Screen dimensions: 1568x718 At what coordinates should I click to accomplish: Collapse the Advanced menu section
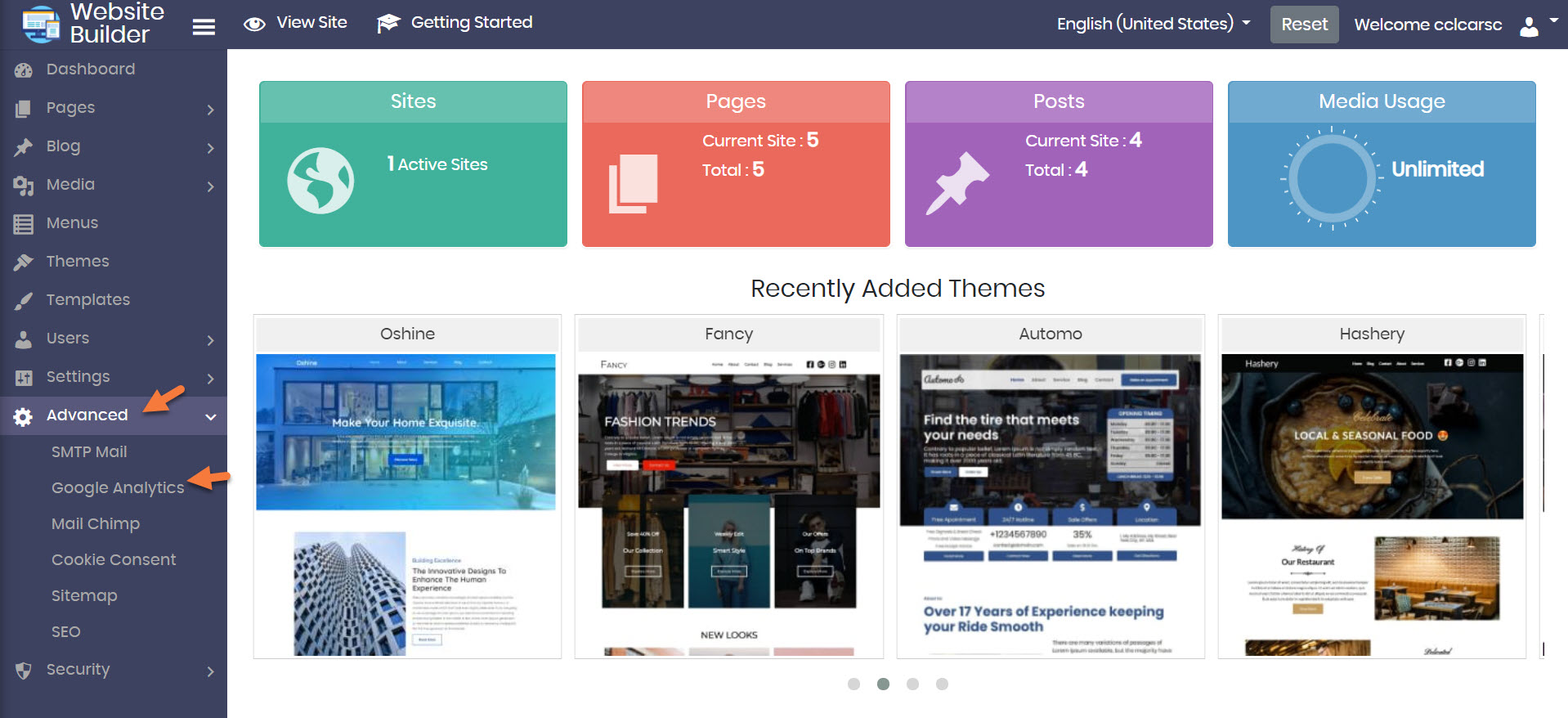point(210,416)
